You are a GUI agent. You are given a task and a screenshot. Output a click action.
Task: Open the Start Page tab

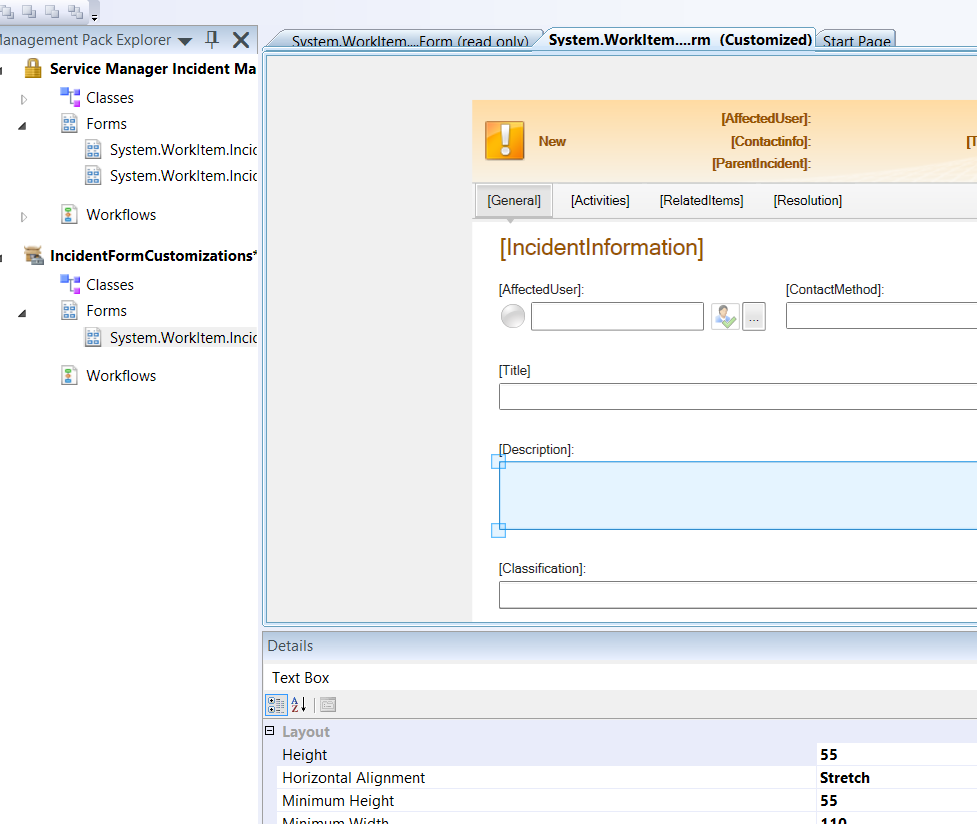point(856,41)
